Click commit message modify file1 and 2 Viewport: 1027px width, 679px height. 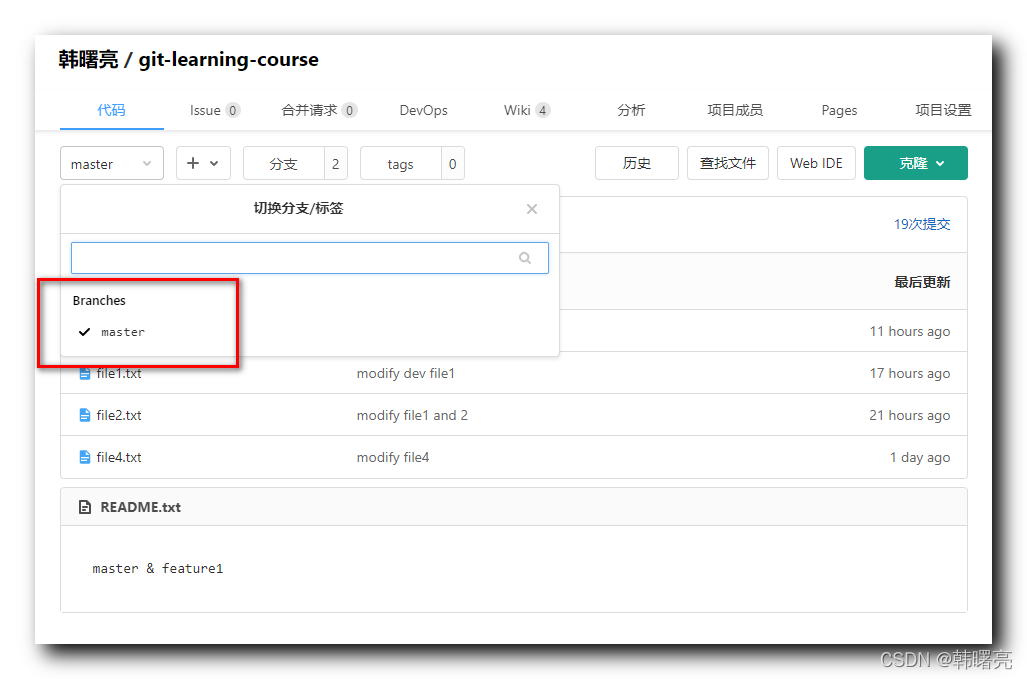pyautogui.click(x=412, y=415)
